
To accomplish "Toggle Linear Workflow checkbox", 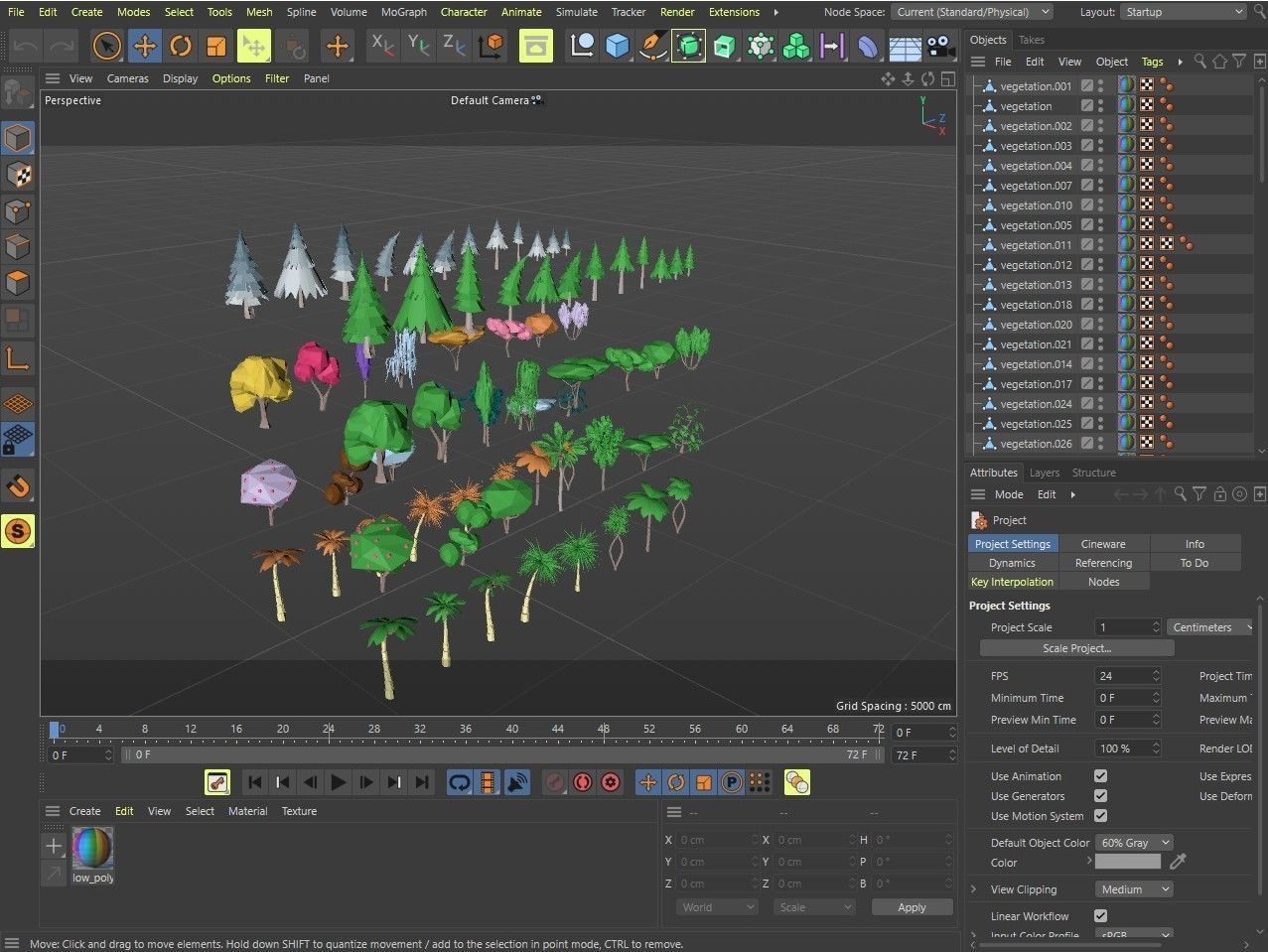I will click(1100, 916).
